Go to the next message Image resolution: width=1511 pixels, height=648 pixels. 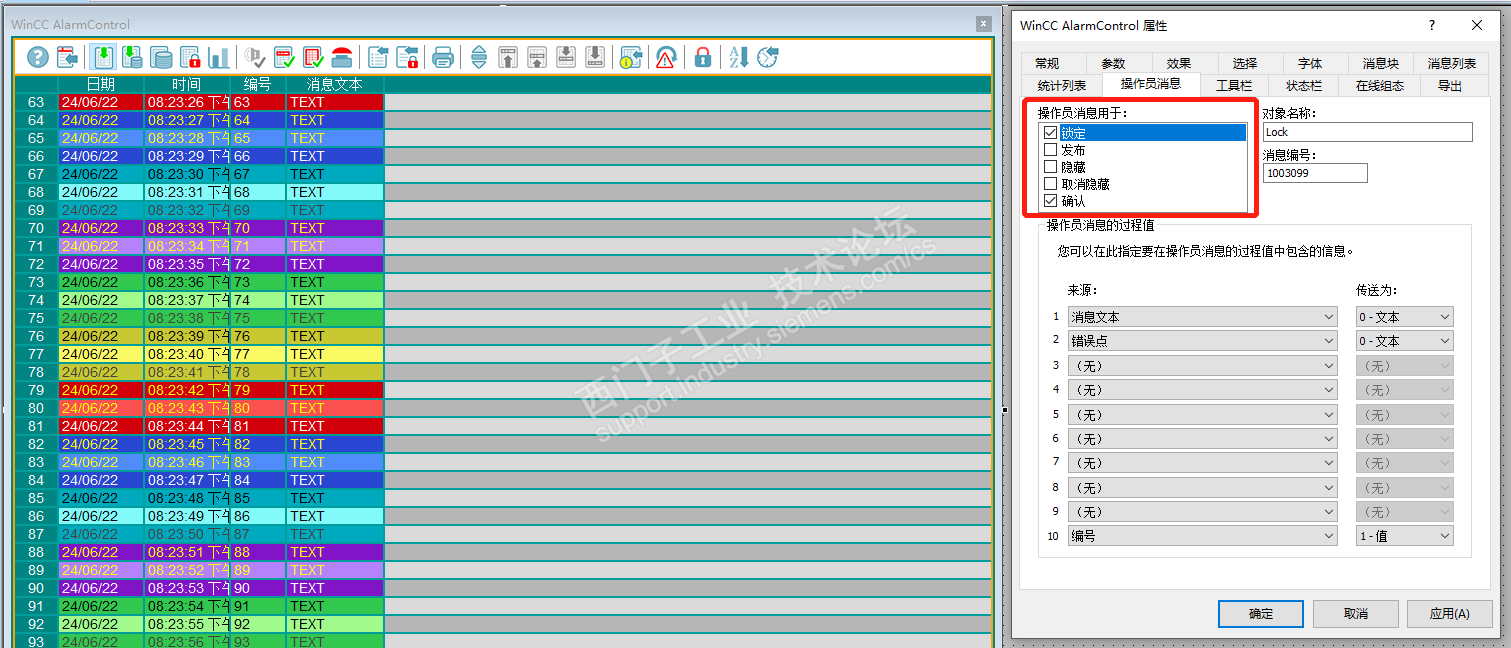pos(566,57)
